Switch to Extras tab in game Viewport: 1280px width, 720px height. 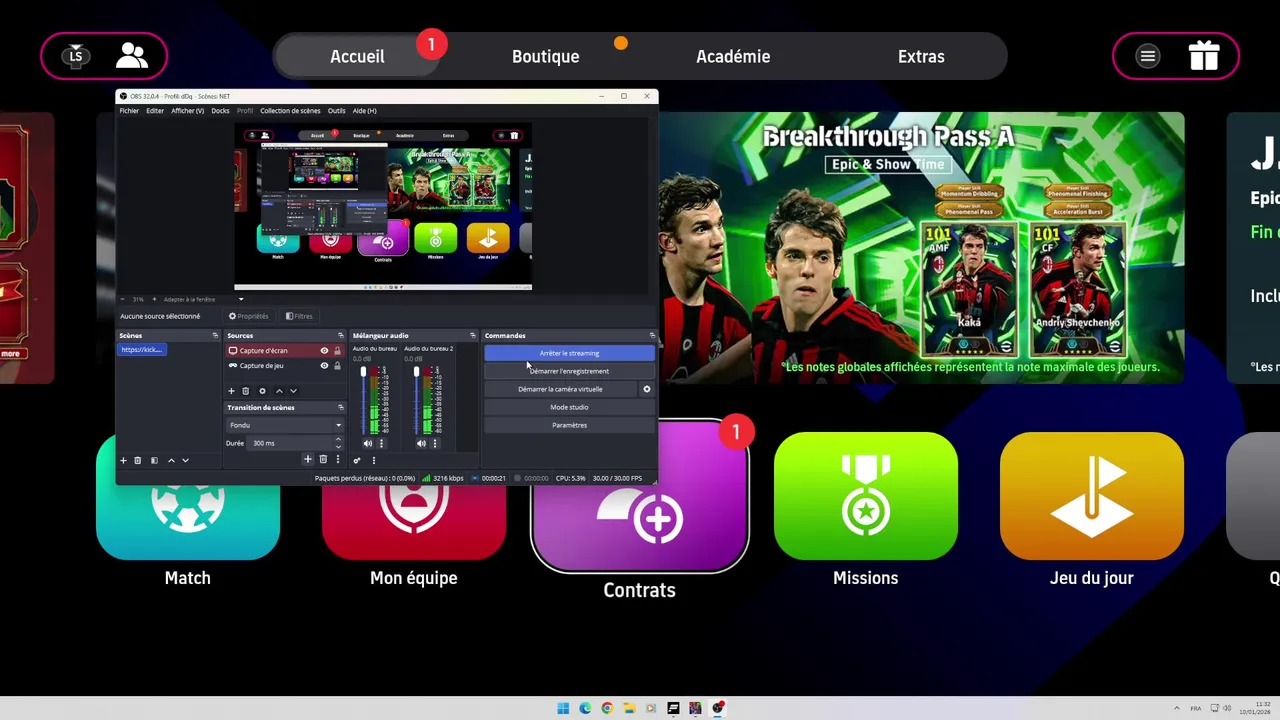tap(921, 57)
